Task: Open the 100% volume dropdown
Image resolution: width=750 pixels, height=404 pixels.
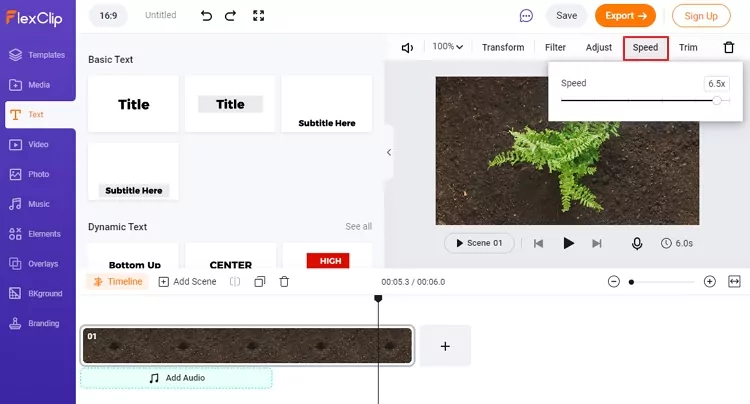Action: pos(448,47)
